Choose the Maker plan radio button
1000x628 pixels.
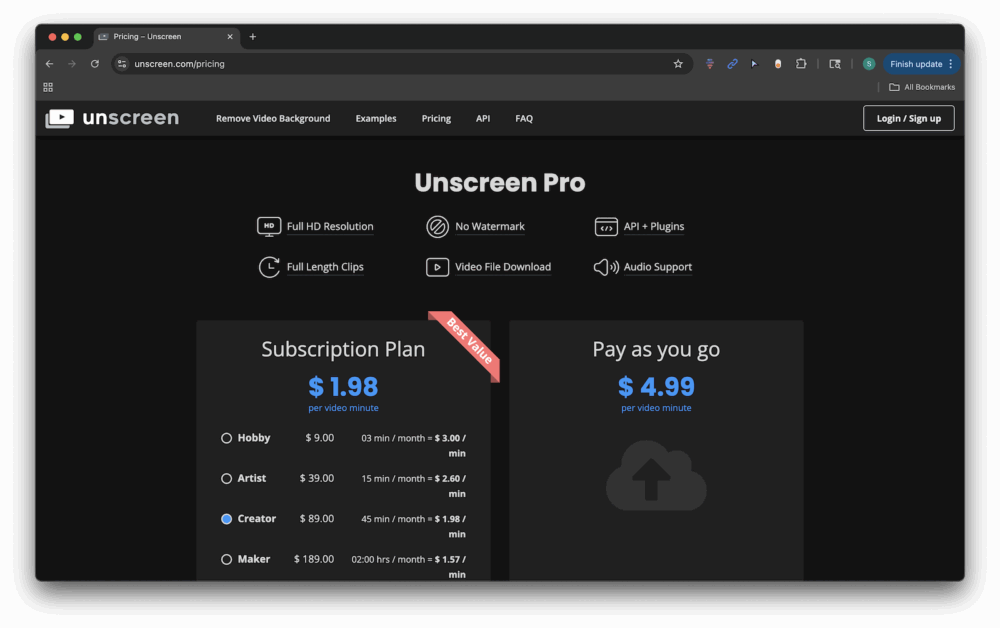tap(227, 560)
